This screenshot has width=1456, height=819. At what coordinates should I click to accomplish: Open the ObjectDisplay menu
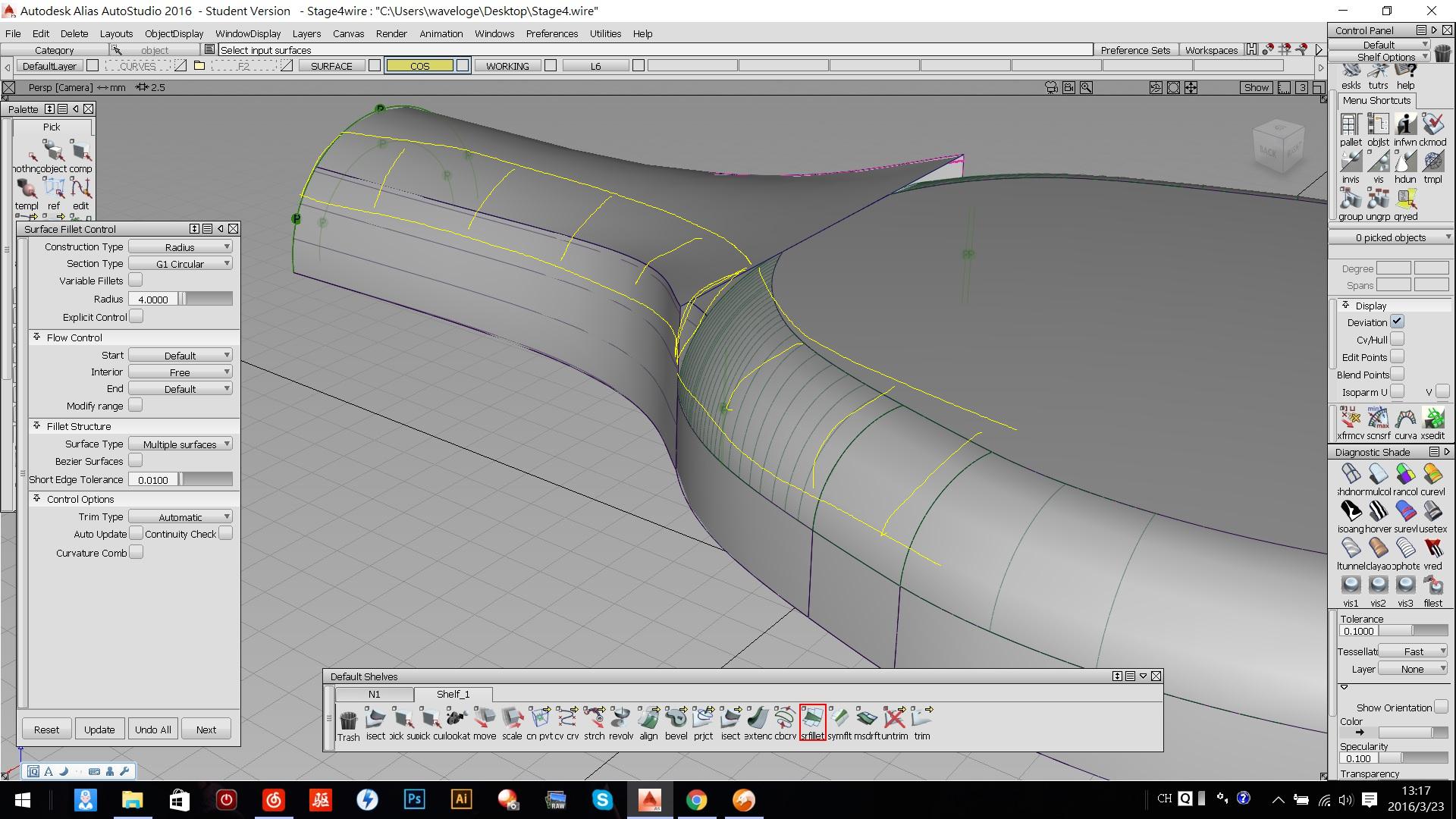point(174,33)
